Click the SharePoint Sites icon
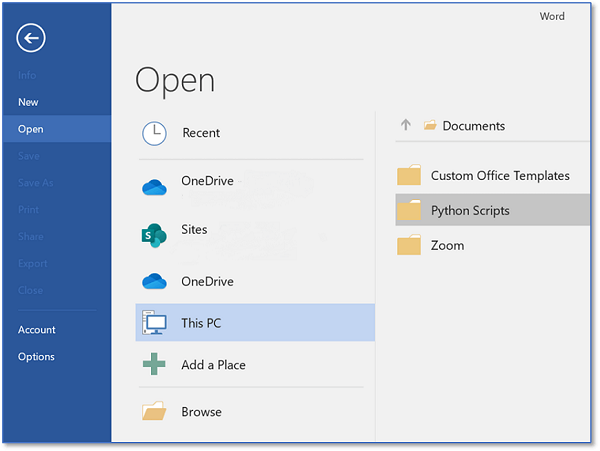Viewport: 600px width, 451px height. point(154,235)
